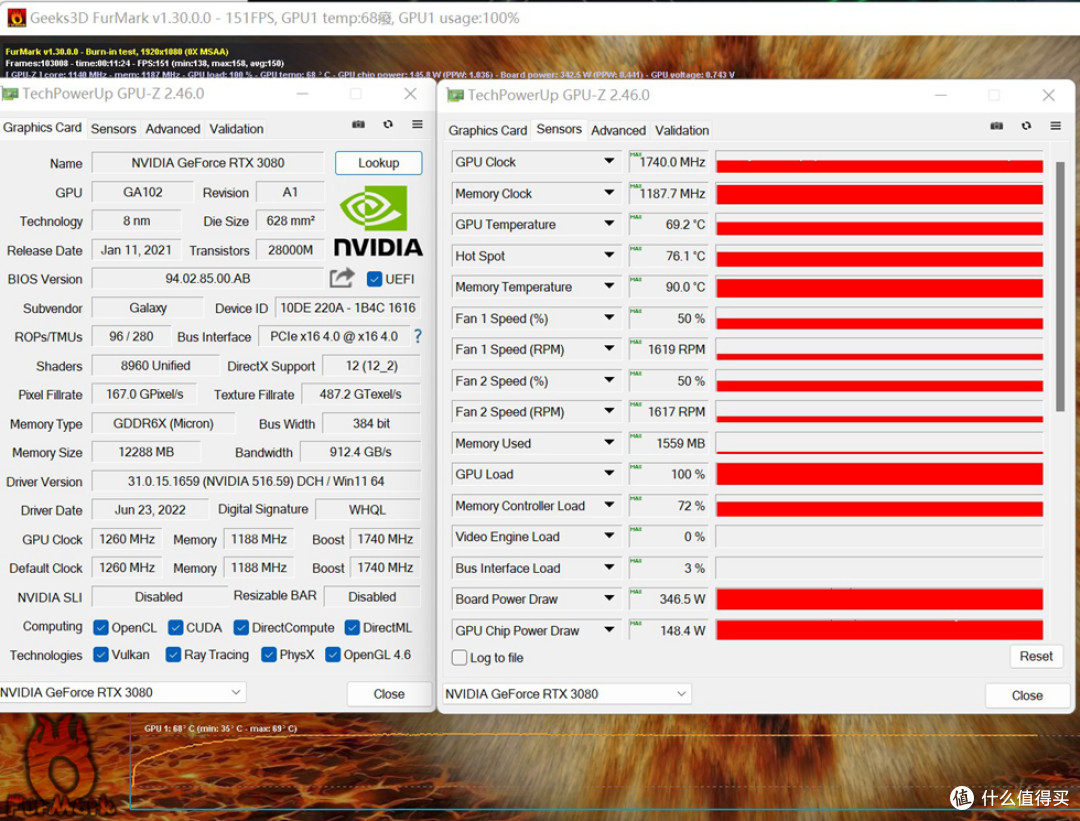This screenshot has width=1080, height=821.
Task: Switch to Validation tab in left GPU-Z window
Action: tap(236, 129)
